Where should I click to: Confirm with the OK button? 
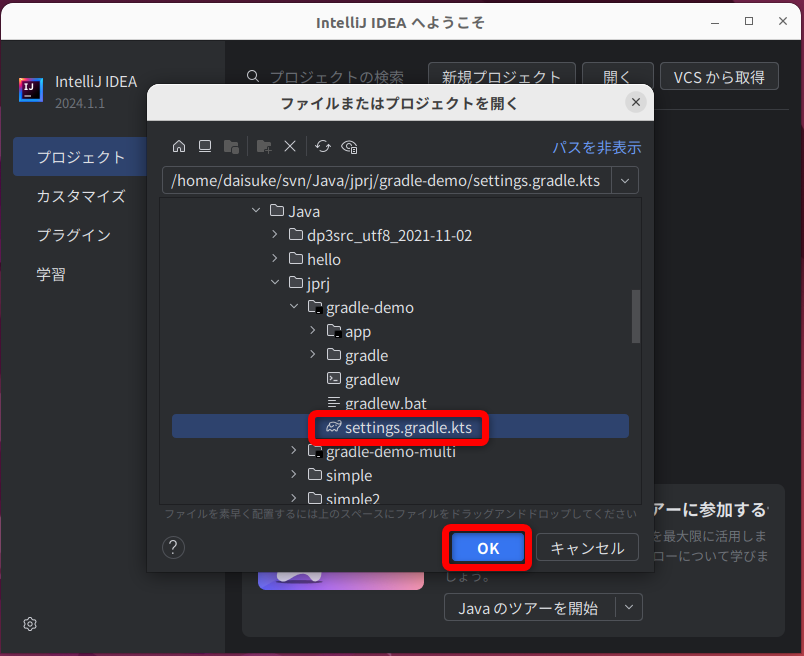(488, 548)
